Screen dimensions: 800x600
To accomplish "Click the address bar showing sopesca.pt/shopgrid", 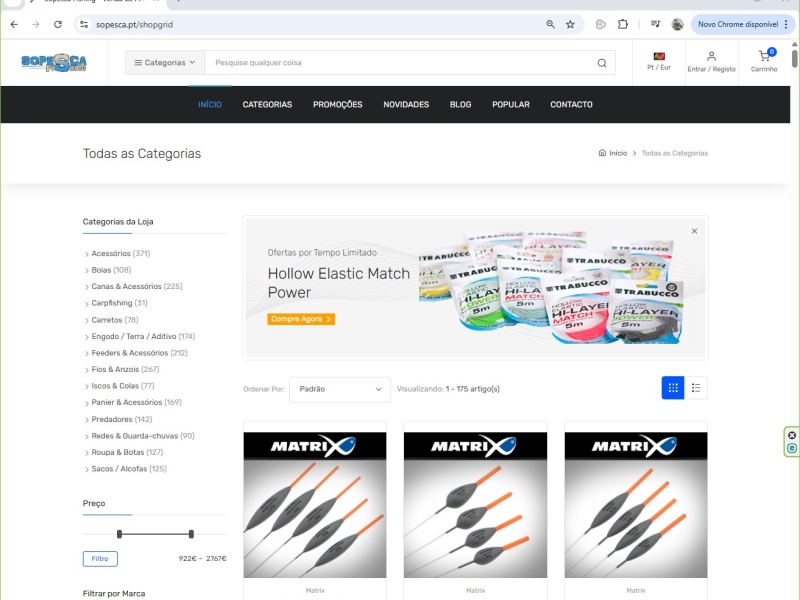I will point(316,24).
